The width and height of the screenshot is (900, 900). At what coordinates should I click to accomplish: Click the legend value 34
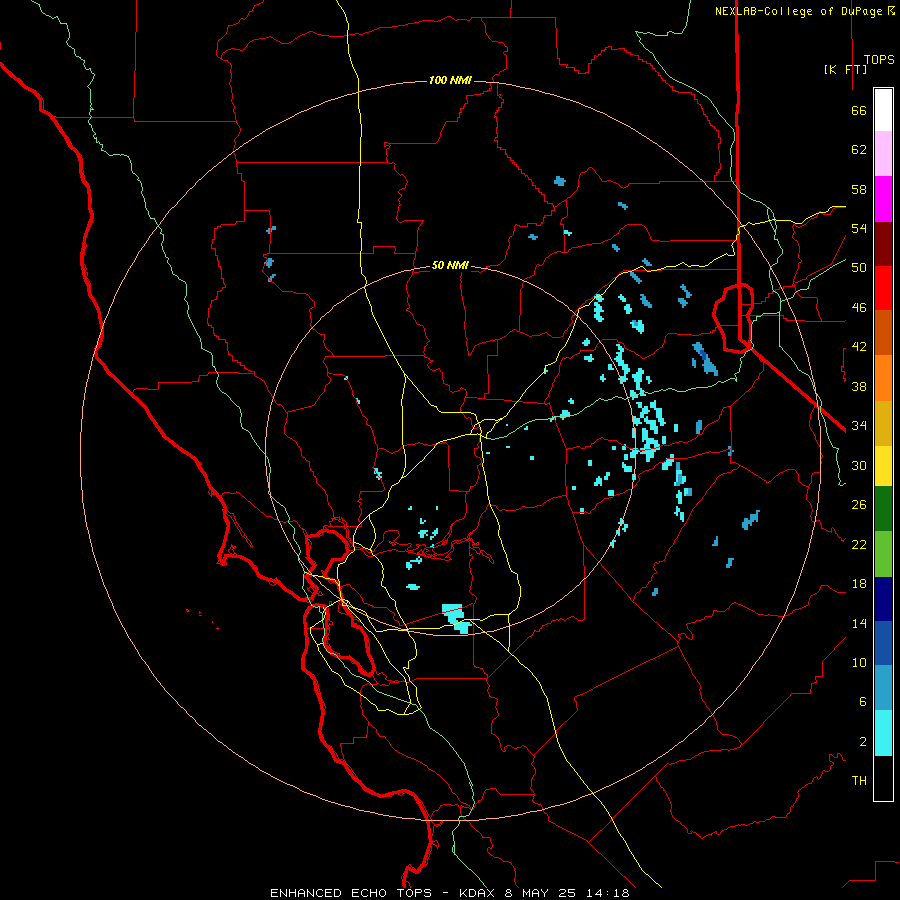click(859, 426)
